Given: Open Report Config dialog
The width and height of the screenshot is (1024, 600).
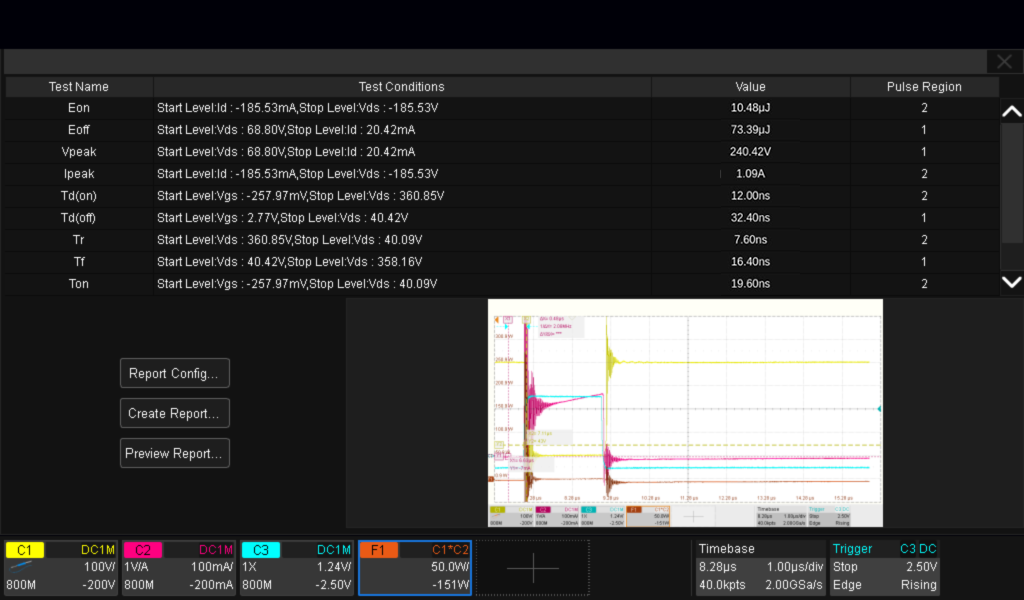Looking at the screenshot, I should coord(174,373).
